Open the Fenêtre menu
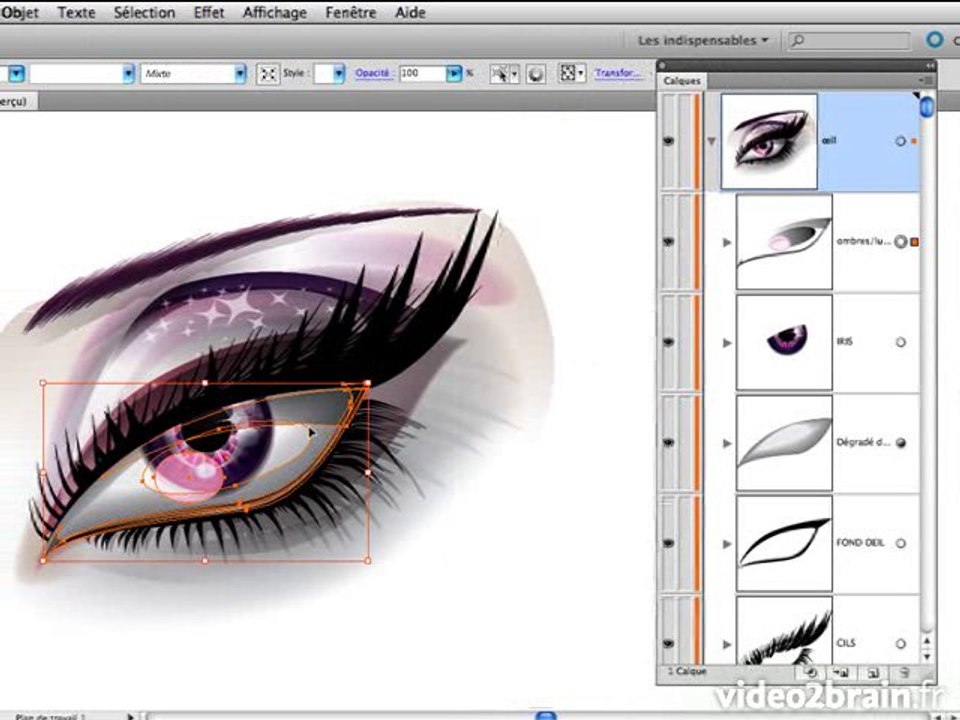The image size is (960, 720). (x=351, y=12)
